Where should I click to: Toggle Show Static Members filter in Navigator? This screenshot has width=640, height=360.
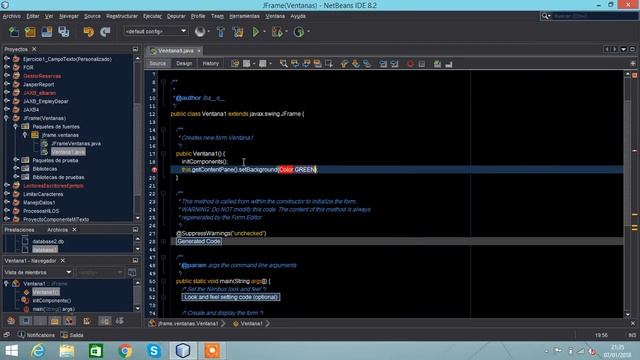tap(40, 321)
